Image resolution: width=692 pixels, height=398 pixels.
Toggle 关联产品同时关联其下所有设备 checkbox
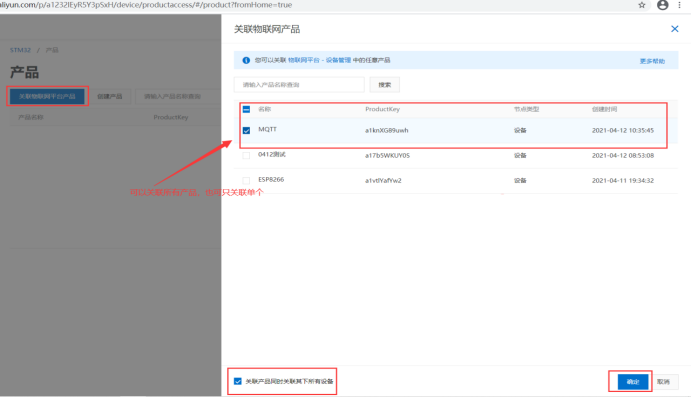[238, 381]
